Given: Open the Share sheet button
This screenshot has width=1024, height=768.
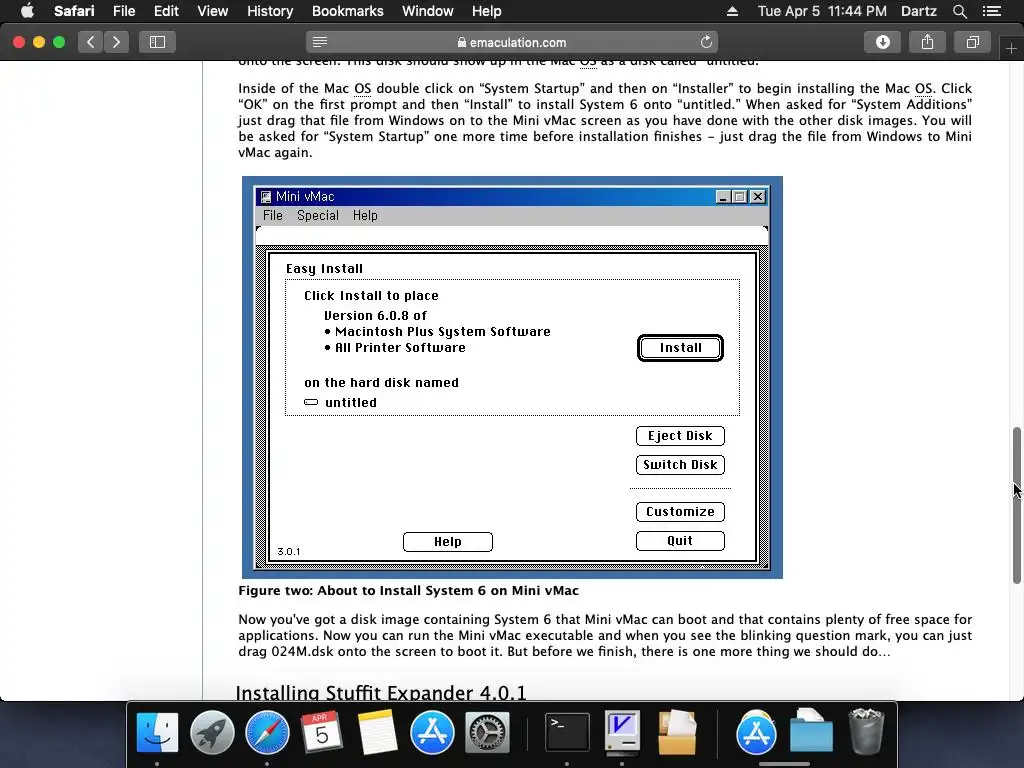Looking at the screenshot, I should tap(927, 42).
